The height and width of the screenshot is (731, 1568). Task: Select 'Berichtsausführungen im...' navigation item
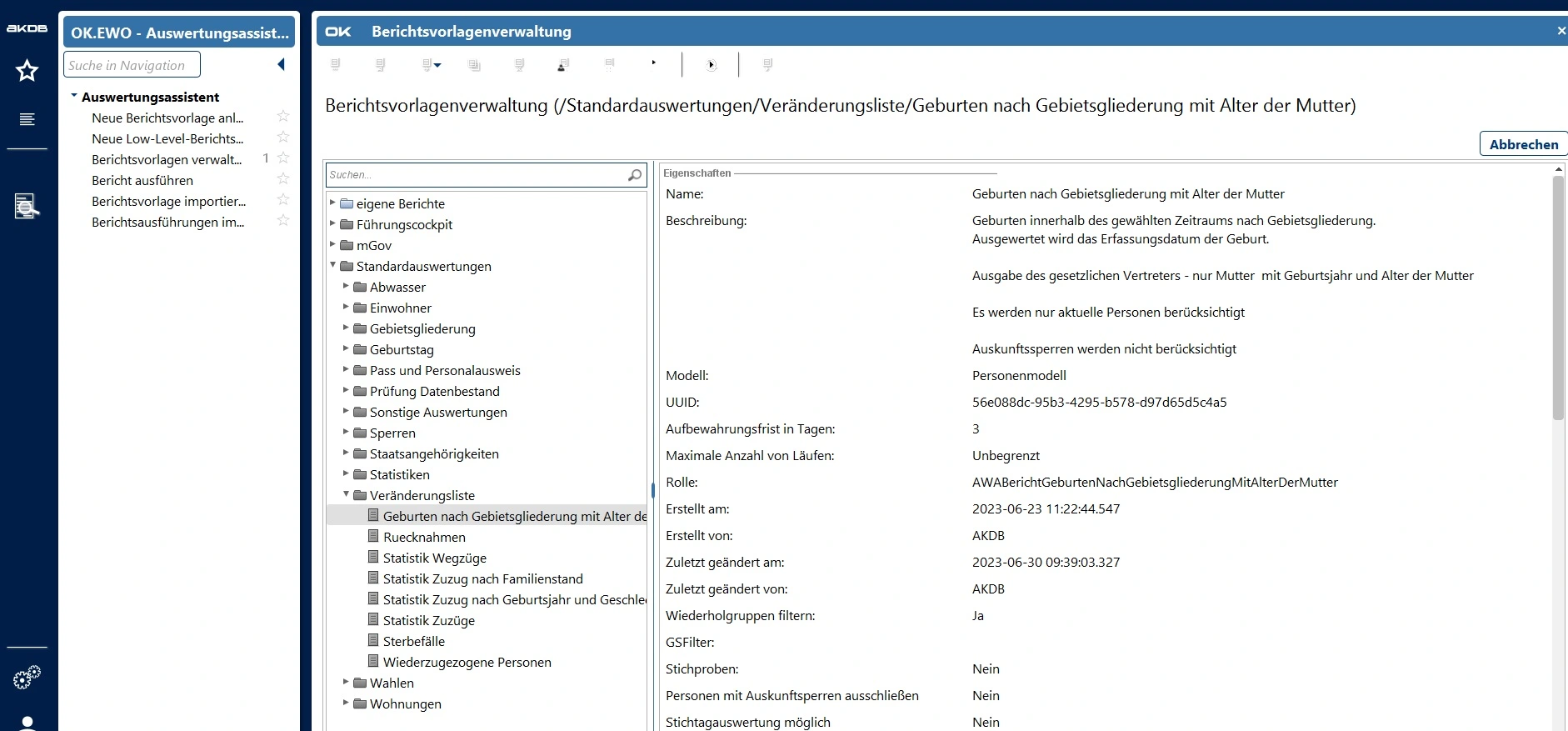pyautogui.click(x=167, y=222)
